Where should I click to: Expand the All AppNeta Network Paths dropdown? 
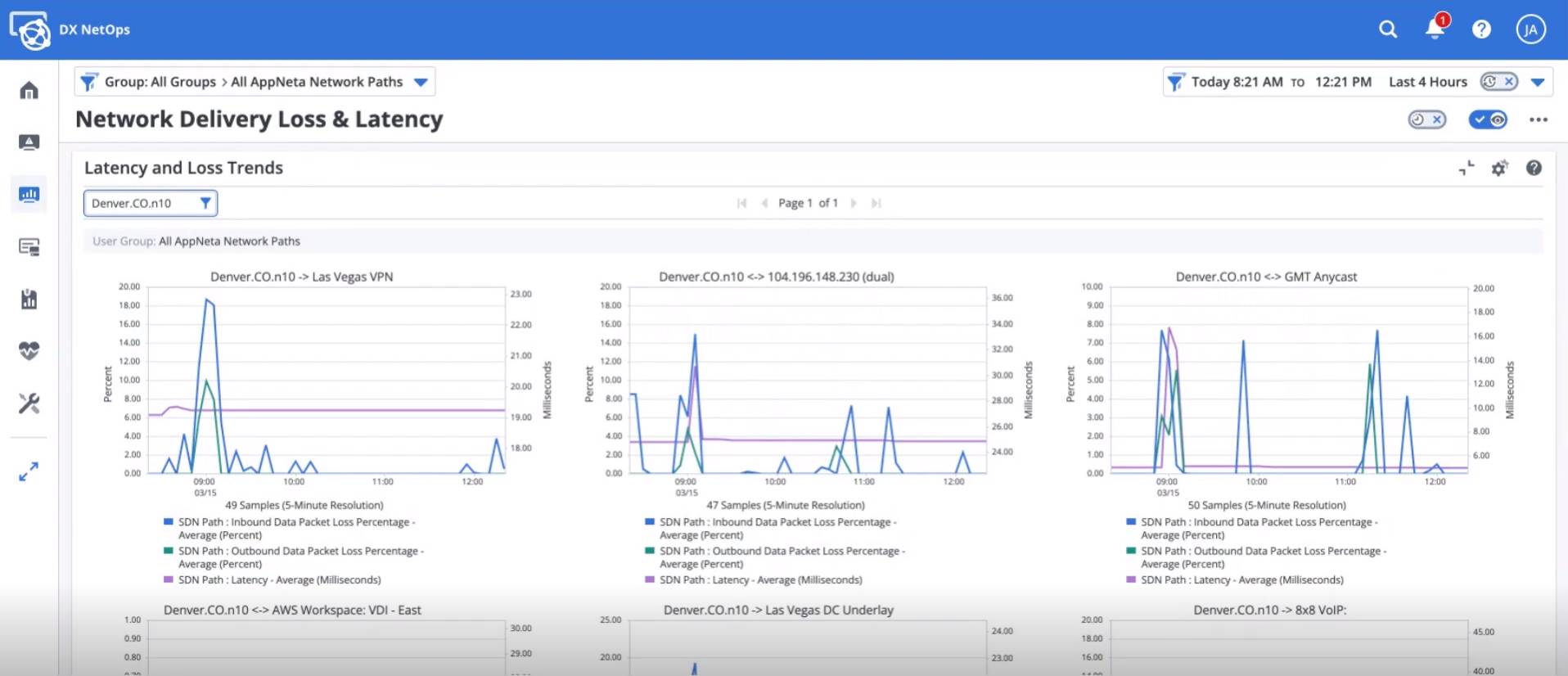[x=421, y=82]
